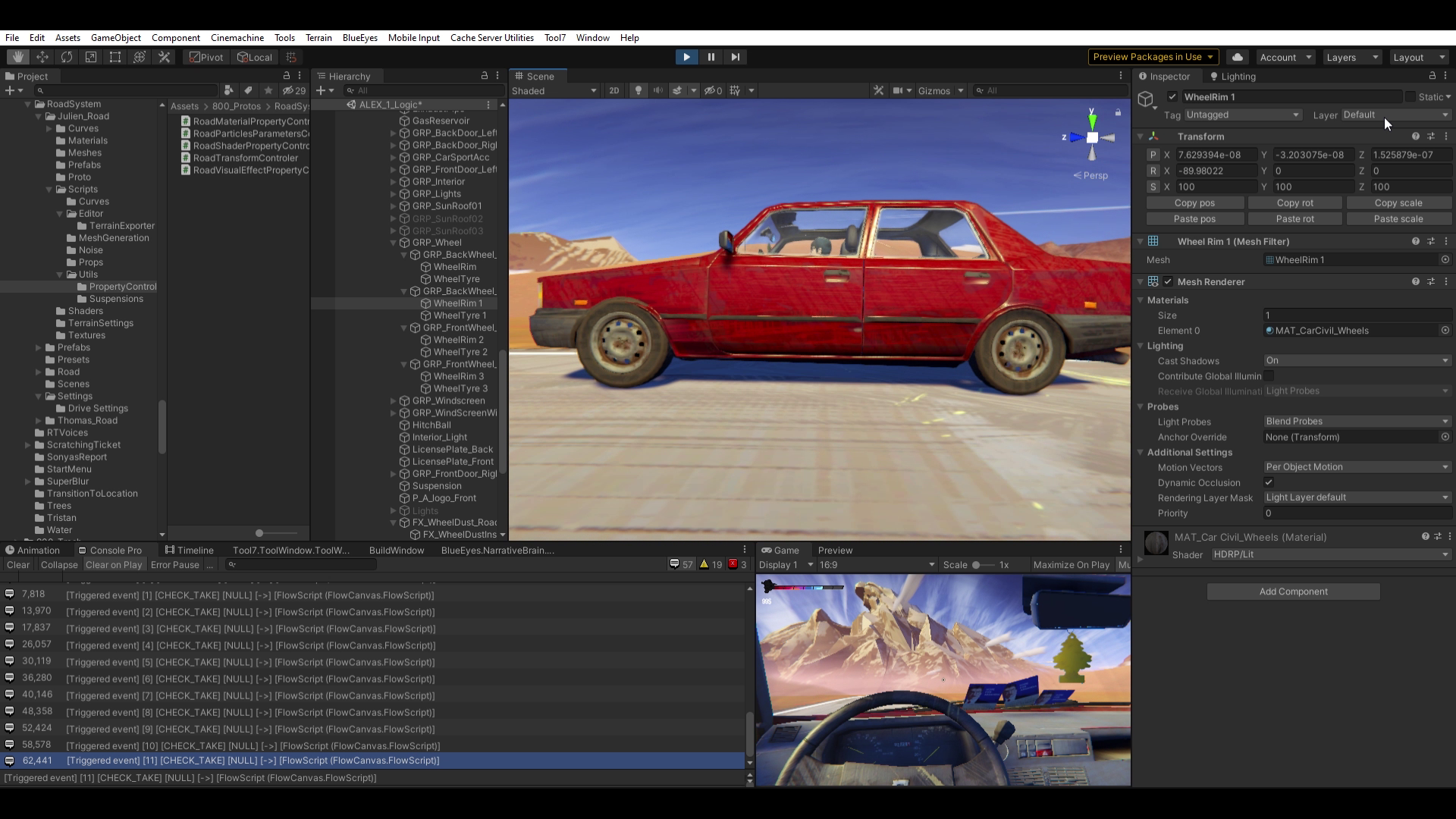Switch to the Lighting tab
This screenshot has width=1456, height=819.
(1233, 76)
